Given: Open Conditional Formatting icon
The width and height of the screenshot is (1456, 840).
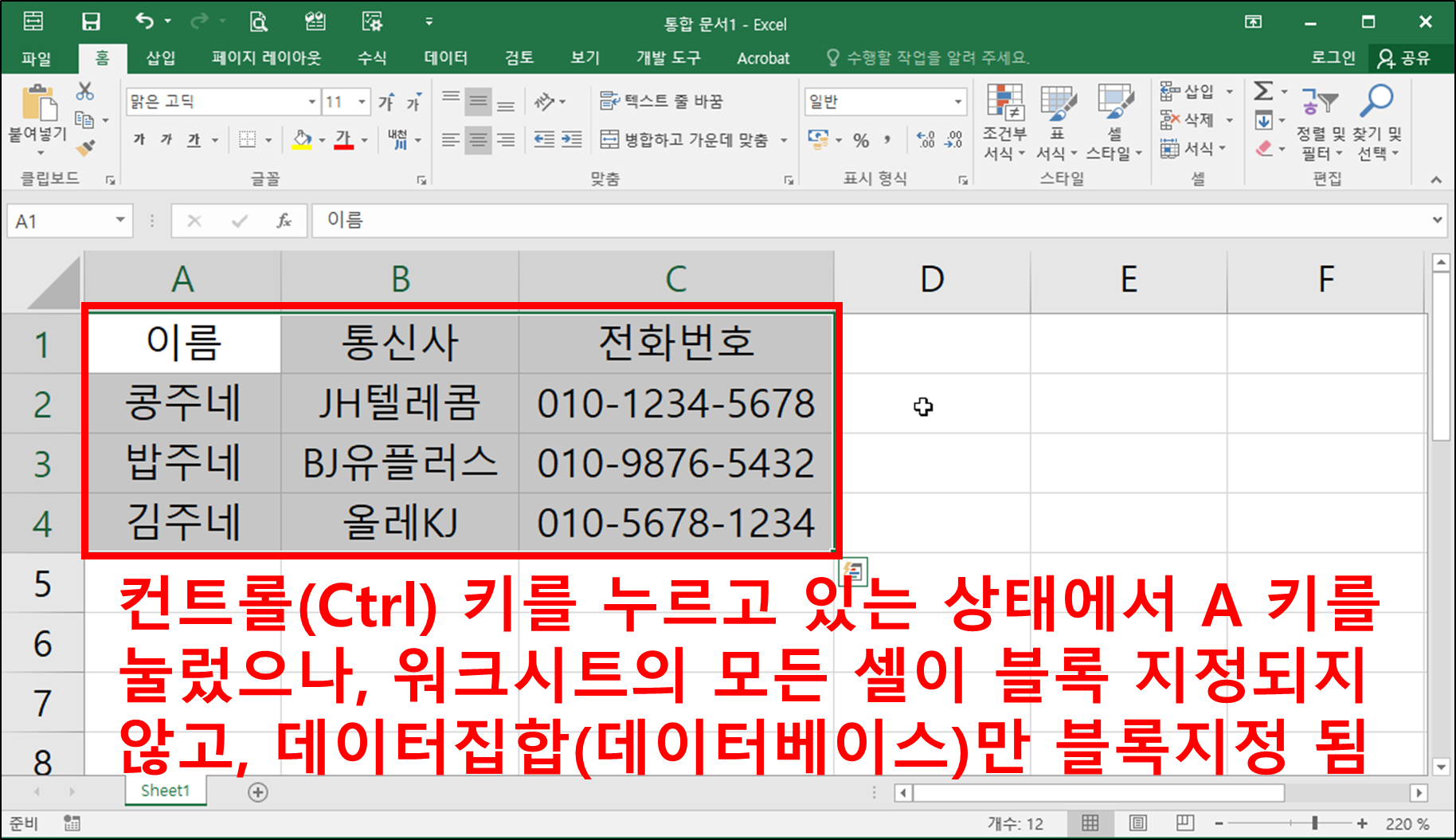Looking at the screenshot, I should tap(1005, 101).
